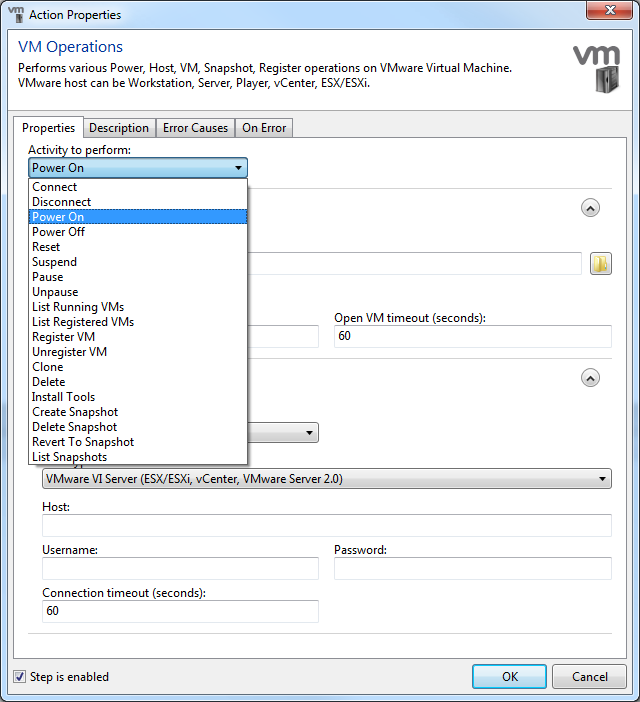Screen dimensions: 640x702
Task: Pick Reset from the activity list
Action: [138, 247]
